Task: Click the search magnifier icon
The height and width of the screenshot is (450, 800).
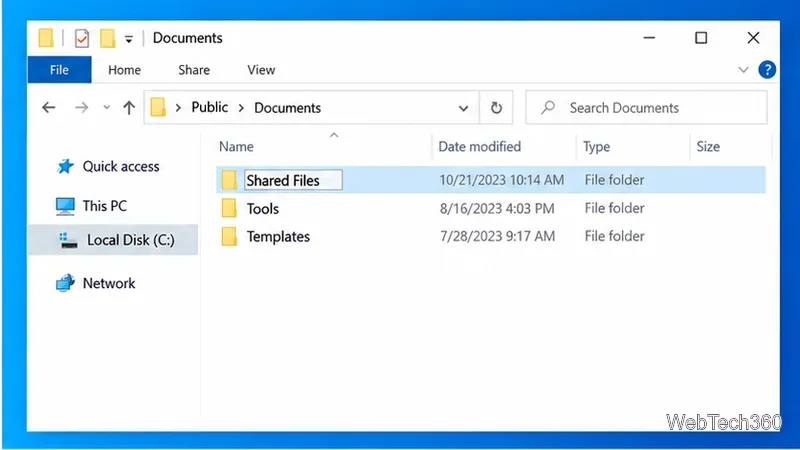Action: (x=548, y=107)
